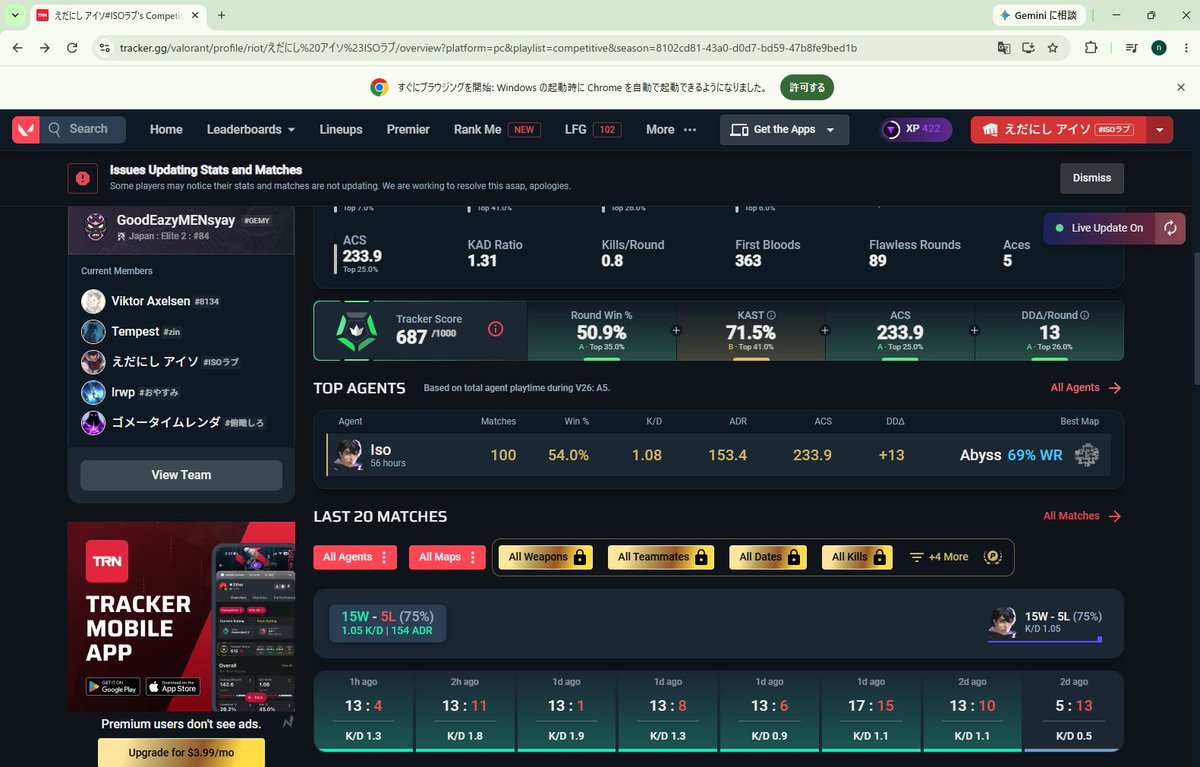The height and width of the screenshot is (767, 1200).
Task: Open the Chrome tab search dropdown
Action: (x=14, y=15)
